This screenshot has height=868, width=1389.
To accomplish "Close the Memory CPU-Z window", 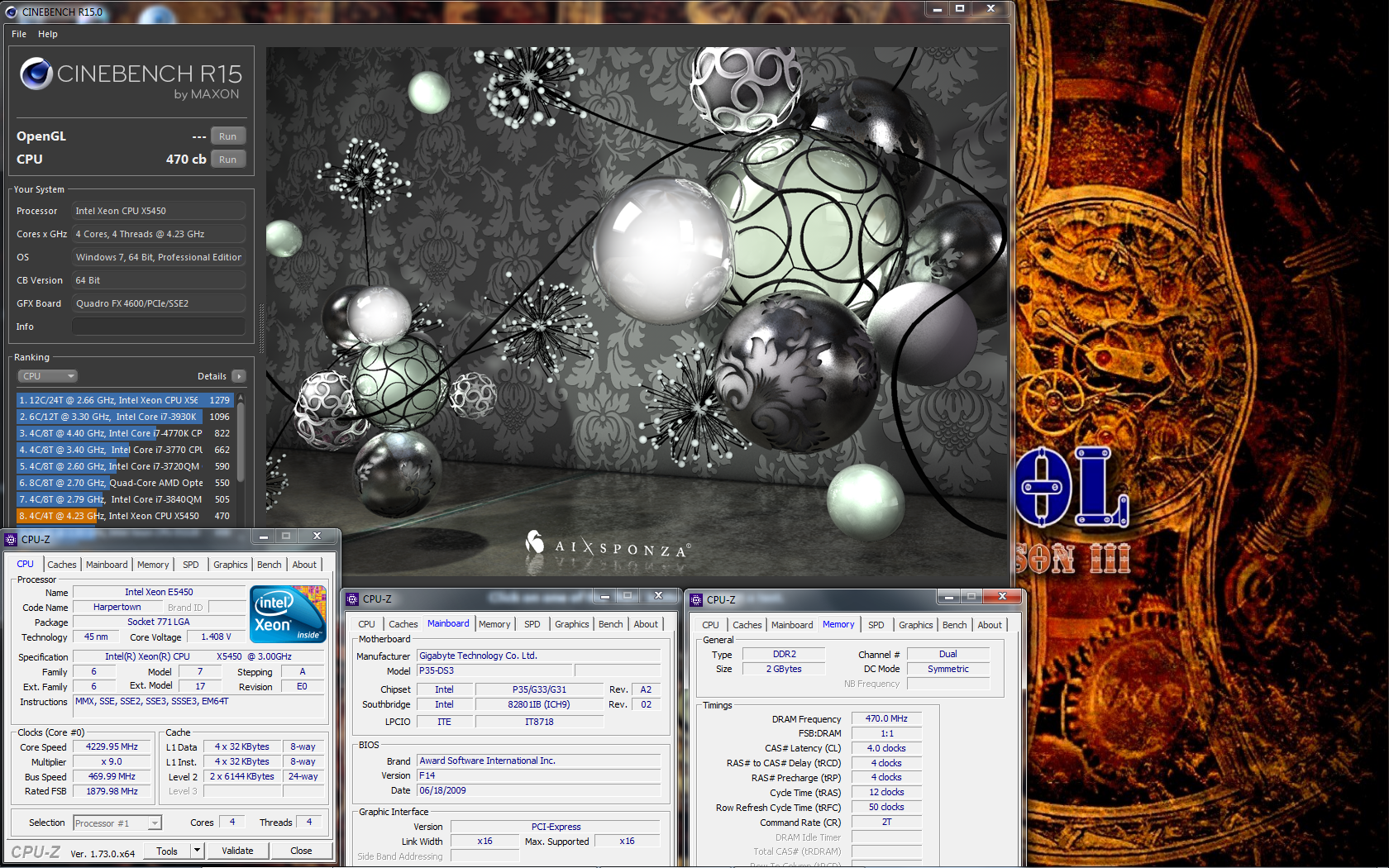I will pyautogui.click(x=1002, y=596).
